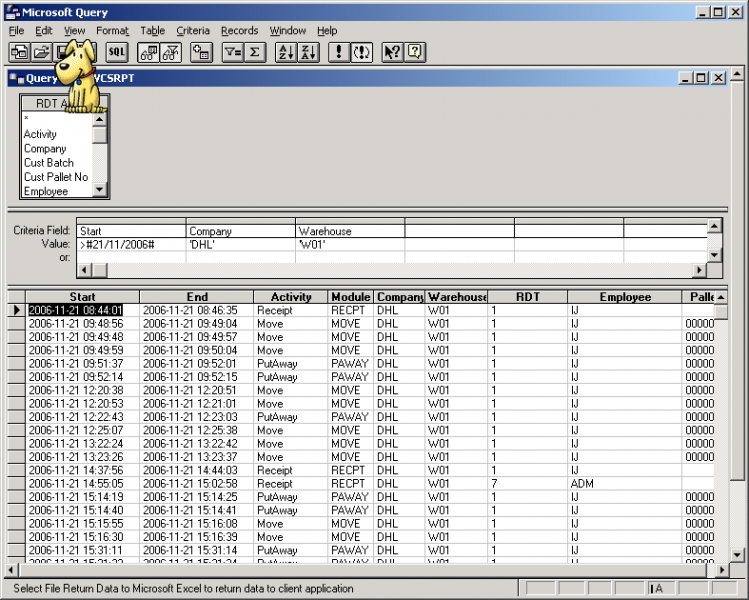Toggle the Show/Hide Tables icon
This screenshot has height=600, width=749.
click(149, 52)
